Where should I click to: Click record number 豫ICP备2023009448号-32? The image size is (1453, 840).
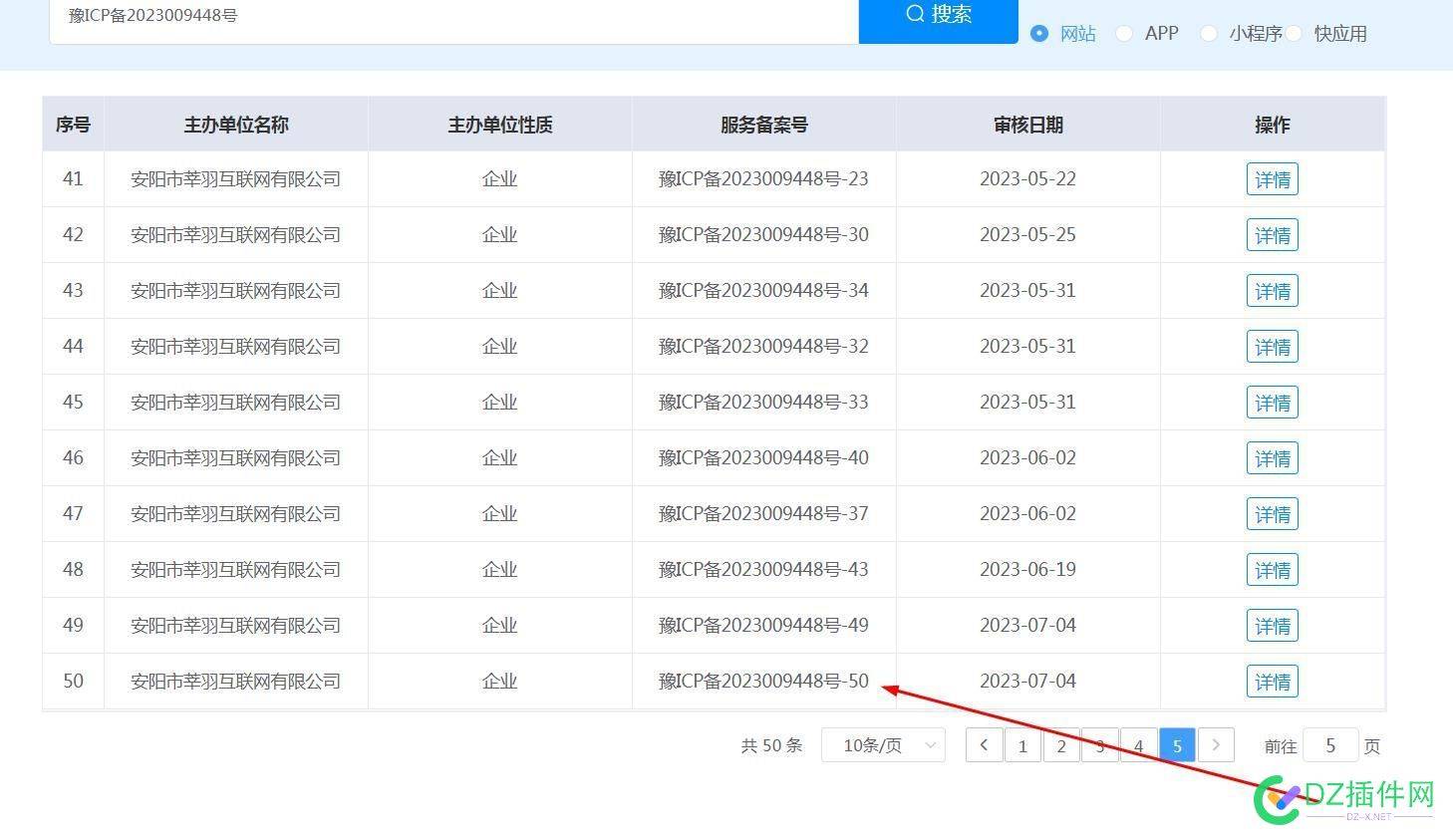[x=763, y=347]
